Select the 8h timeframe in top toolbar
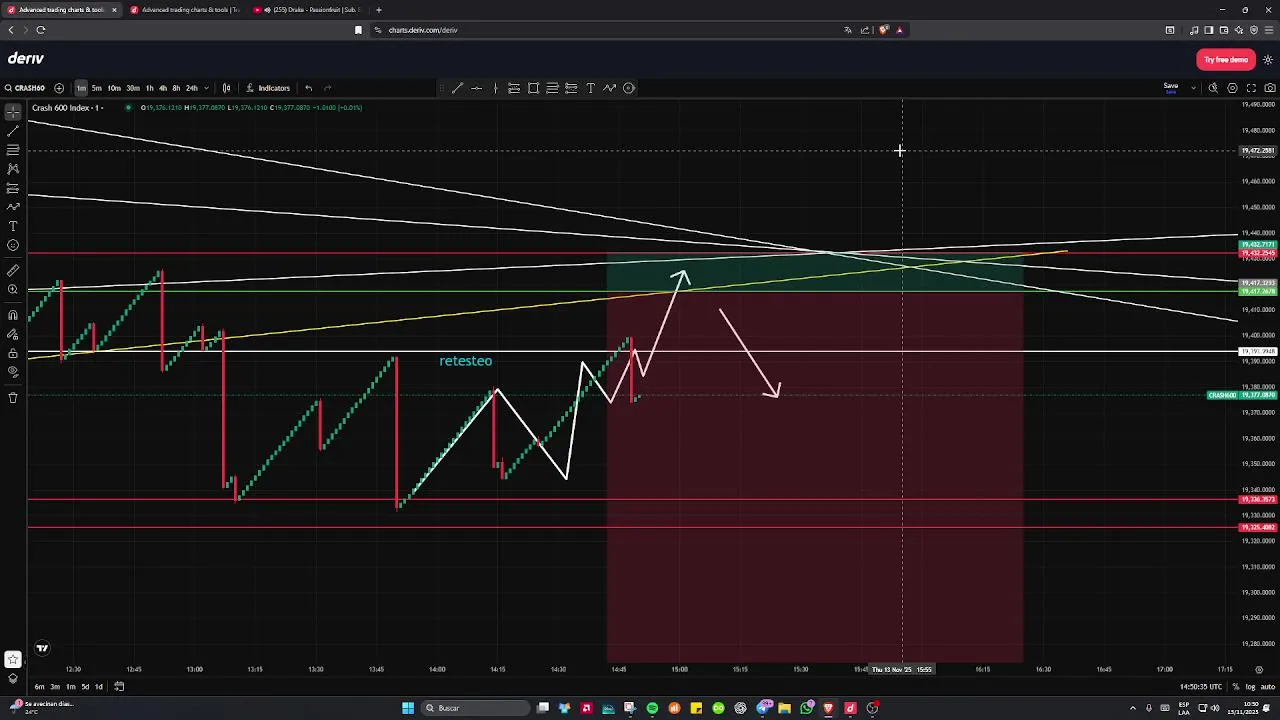 coord(176,88)
